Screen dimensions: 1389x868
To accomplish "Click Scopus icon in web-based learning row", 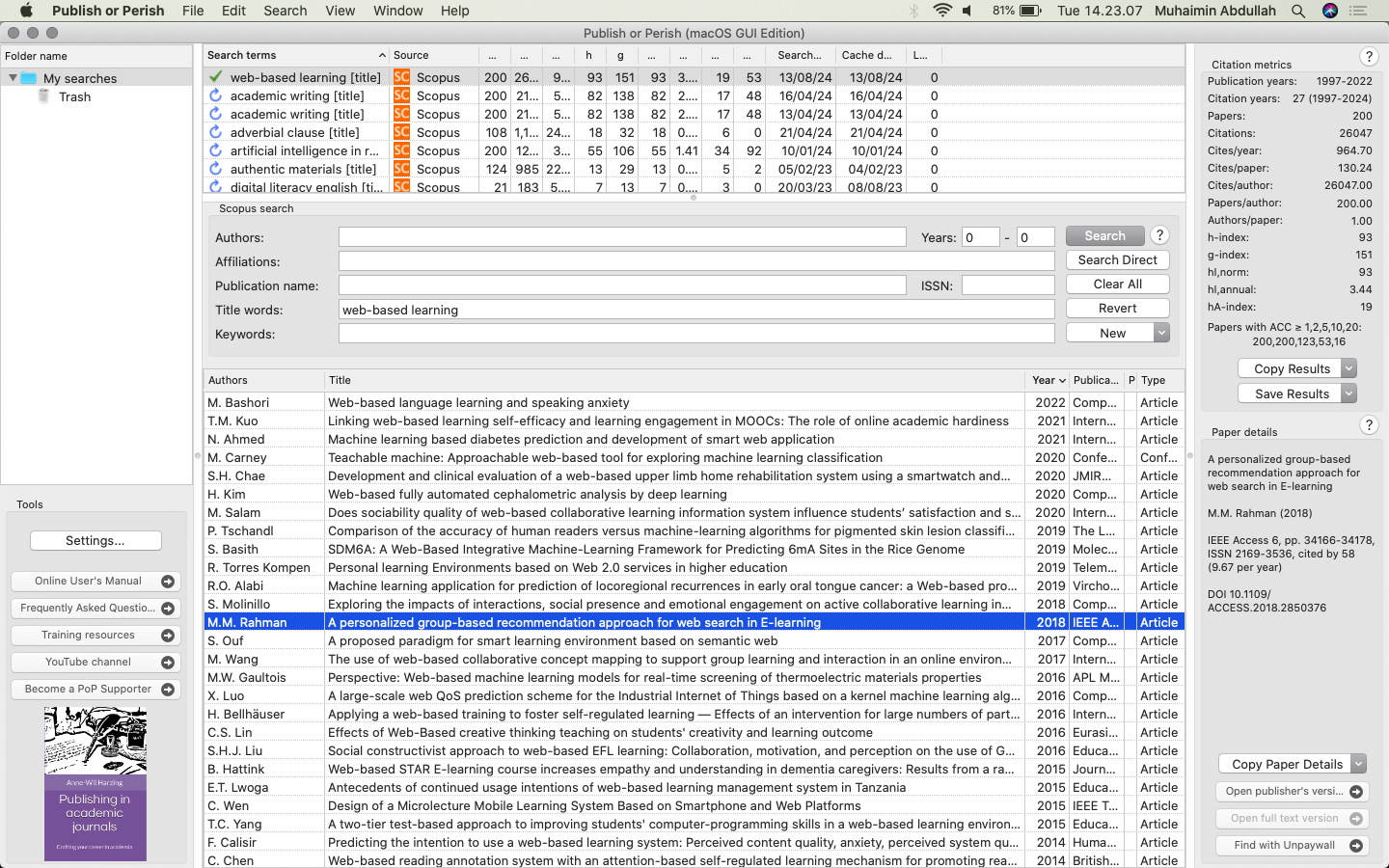I will [401, 77].
